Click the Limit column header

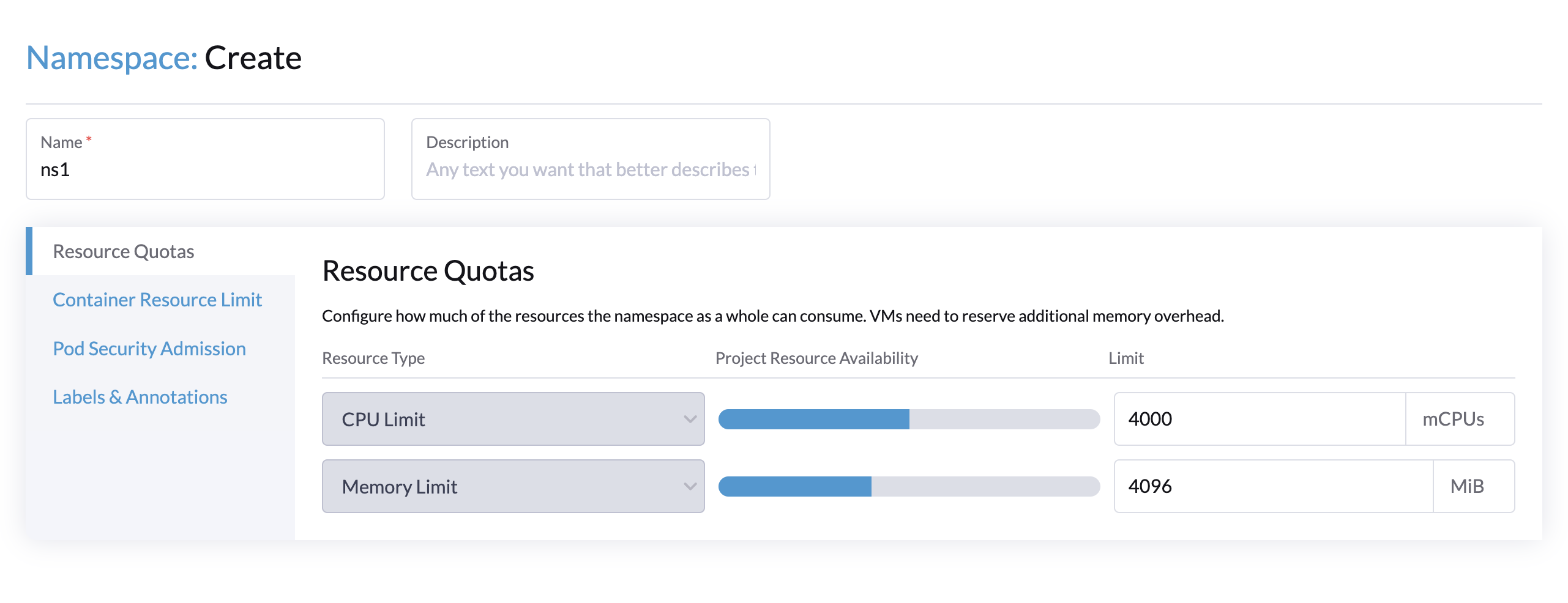1126,358
